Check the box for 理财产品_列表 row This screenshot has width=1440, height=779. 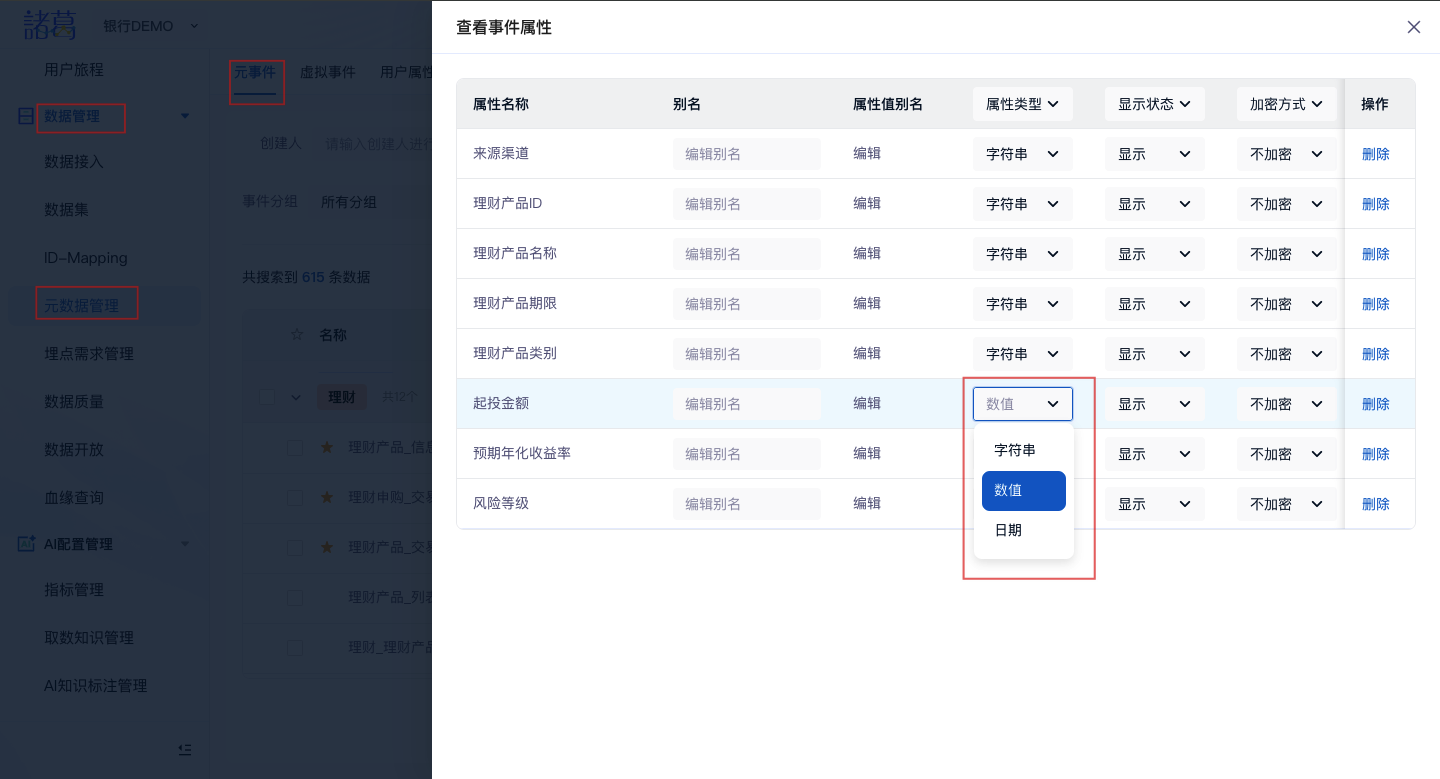point(295,597)
